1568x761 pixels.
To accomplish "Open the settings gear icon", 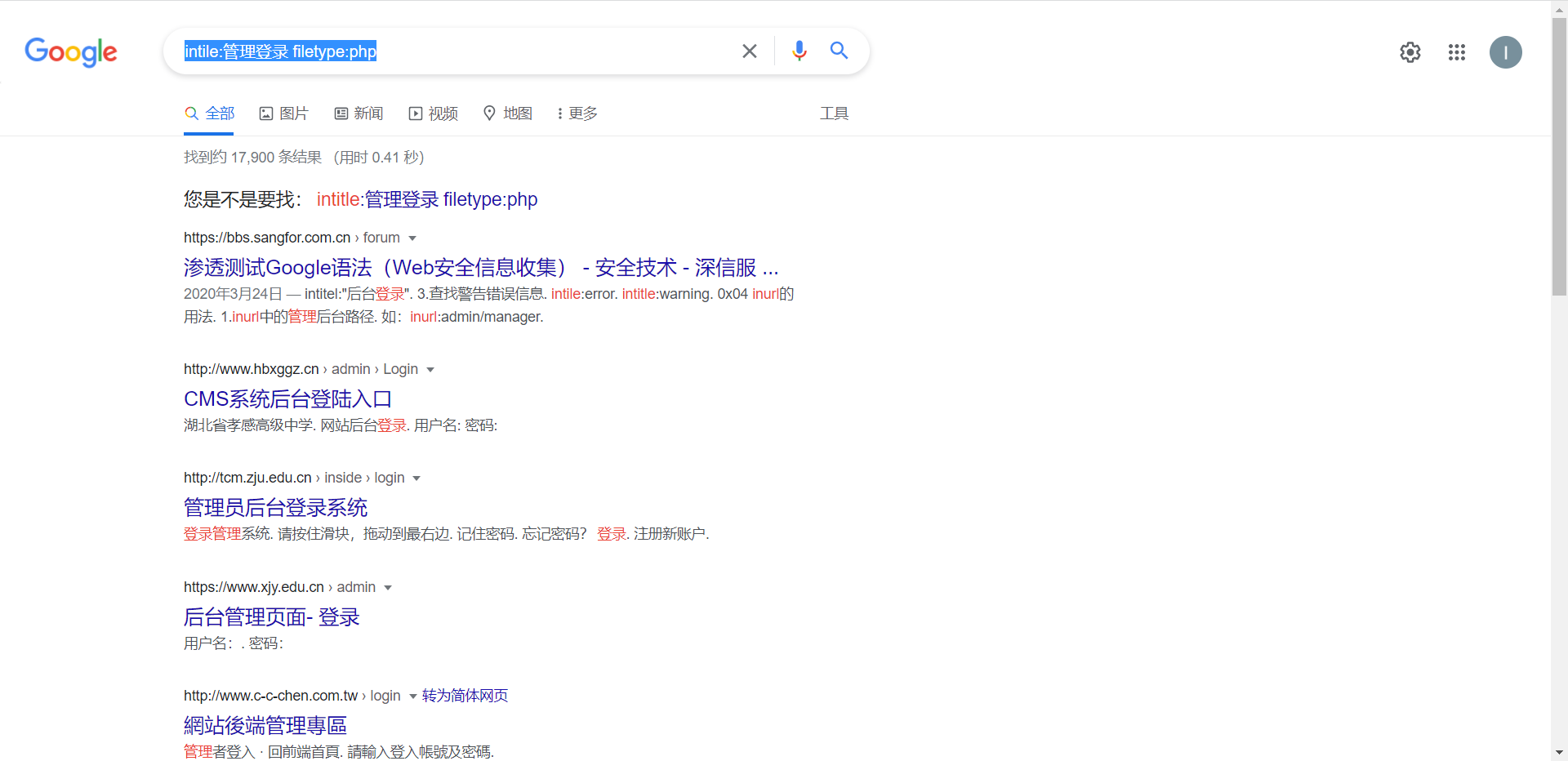I will click(x=1410, y=52).
